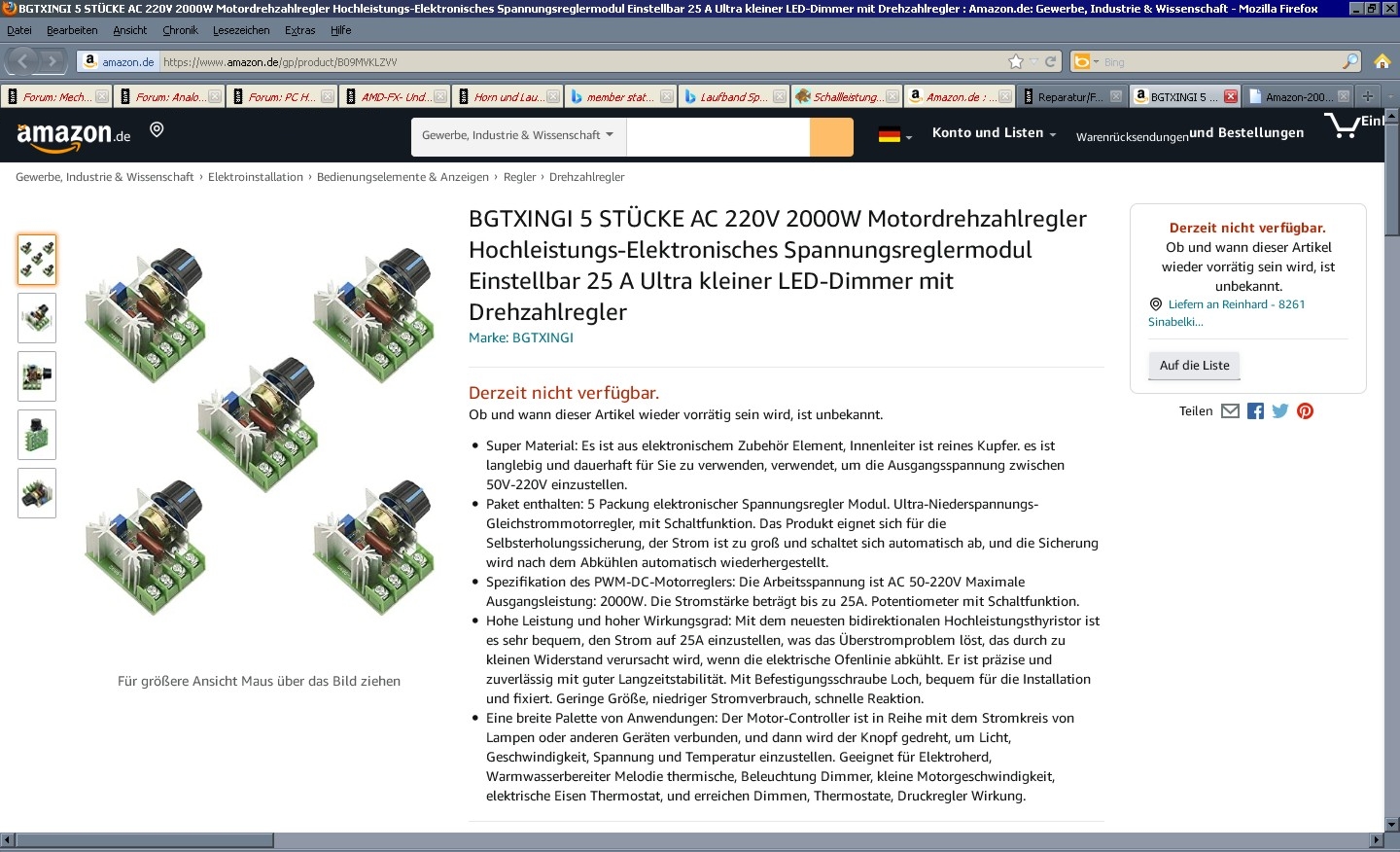Screen dimensions: 1400x852
Task: Reload the page with the refresh icon
Action: point(1051,61)
